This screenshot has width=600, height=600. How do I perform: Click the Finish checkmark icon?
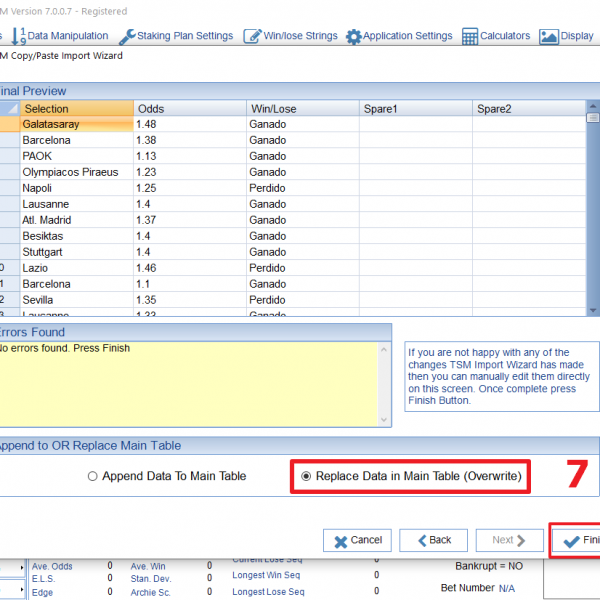point(571,541)
